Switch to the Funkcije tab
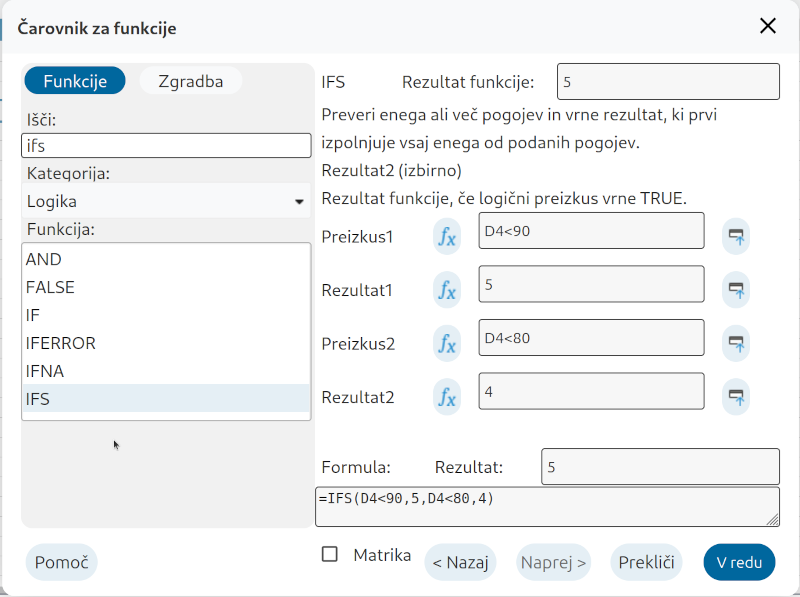800x597 pixels. click(75, 81)
